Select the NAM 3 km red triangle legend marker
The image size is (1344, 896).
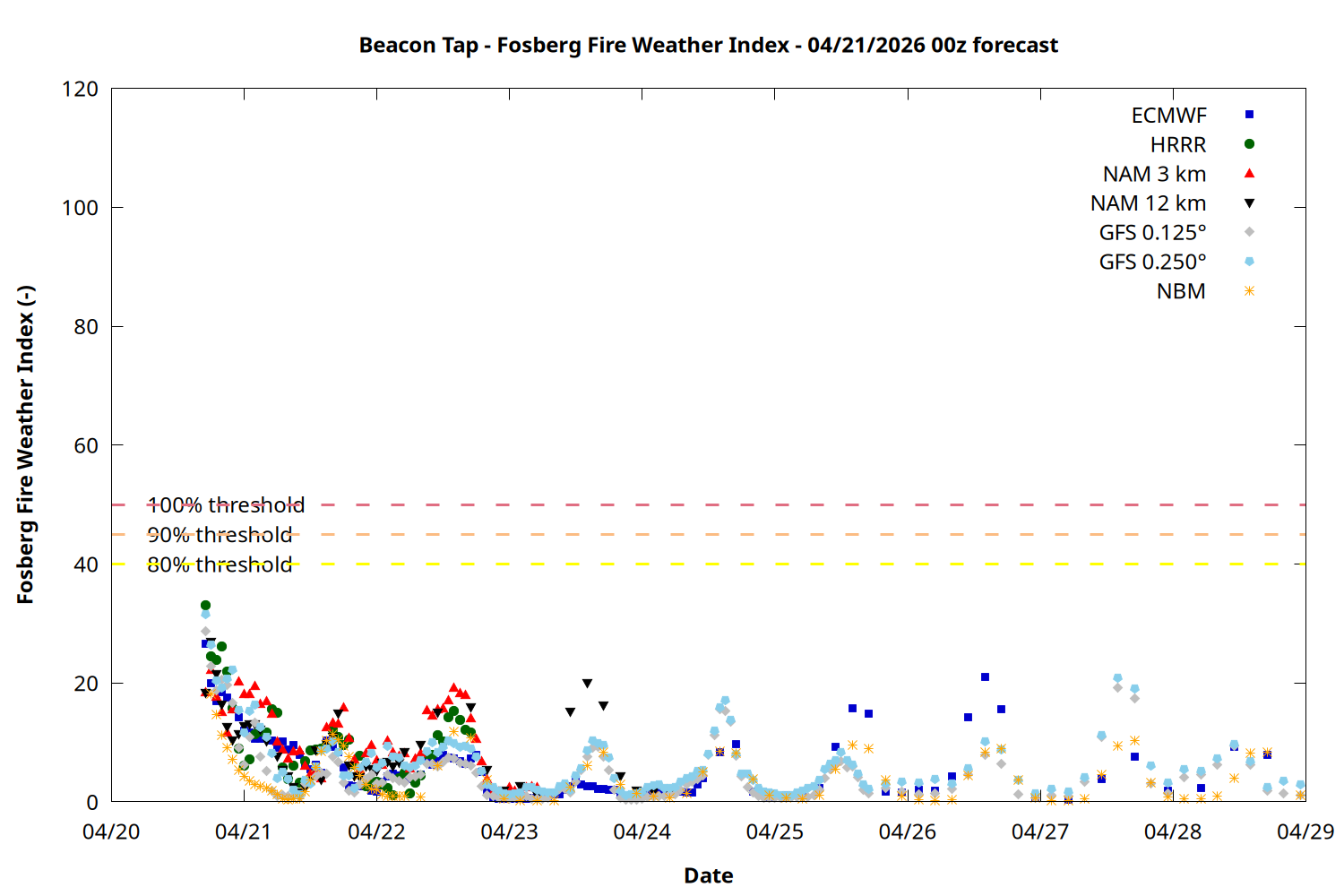click(1249, 174)
